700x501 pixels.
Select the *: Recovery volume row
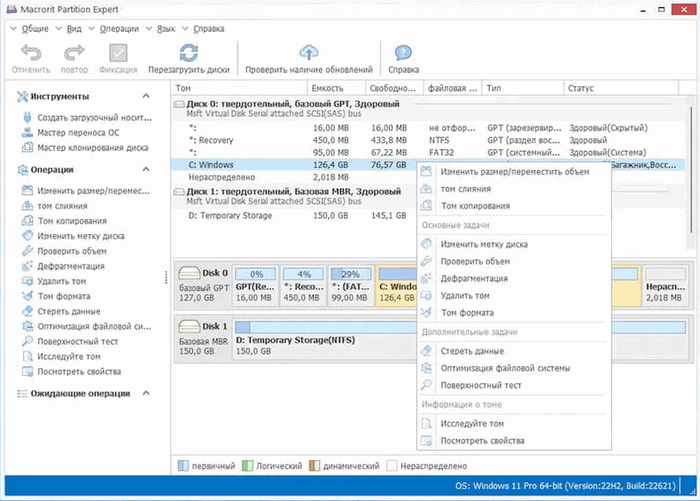click(429, 140)
